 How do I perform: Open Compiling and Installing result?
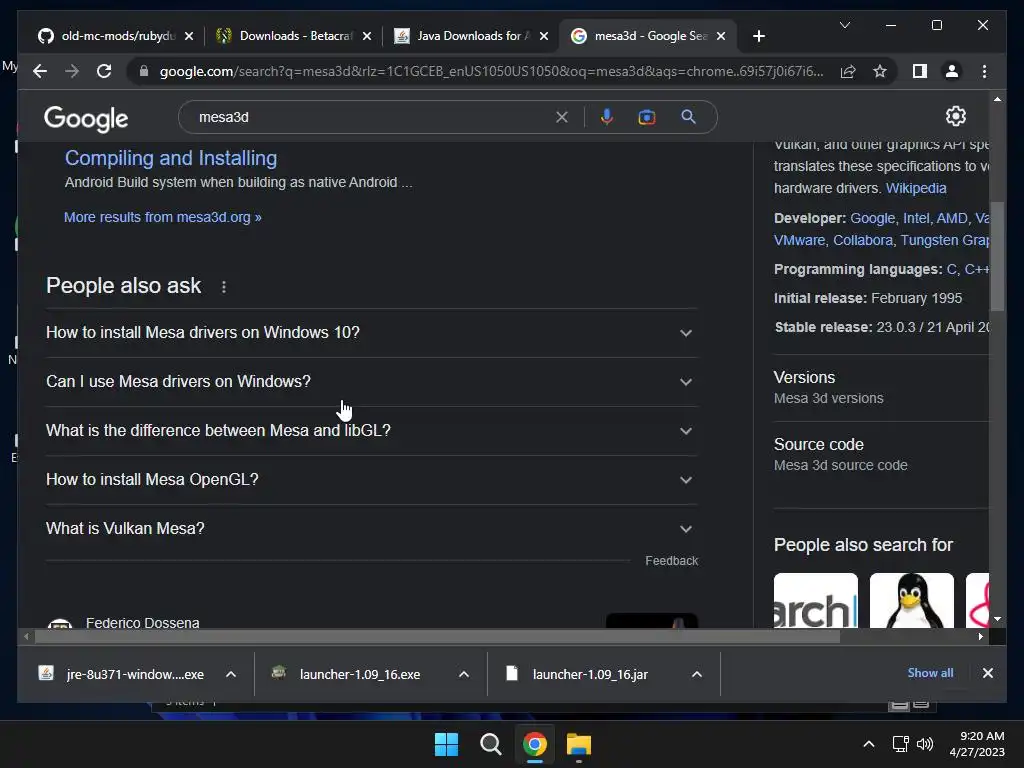(171, 158)
